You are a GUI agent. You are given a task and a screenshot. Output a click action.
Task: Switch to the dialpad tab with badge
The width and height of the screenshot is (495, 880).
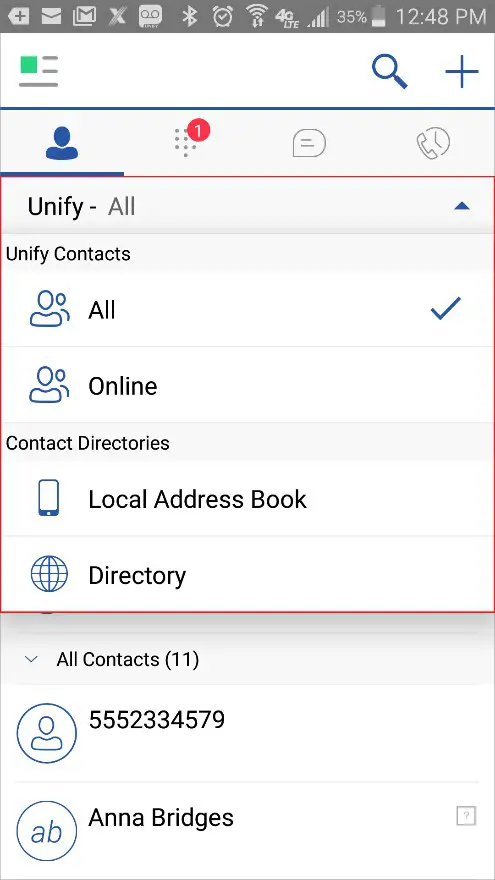click(x=189, y=141)
